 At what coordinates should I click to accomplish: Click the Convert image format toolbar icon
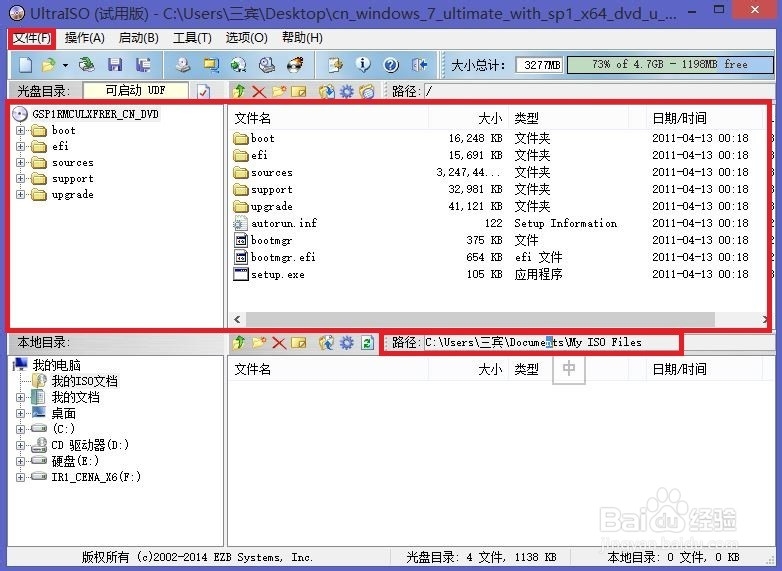(x=211, y=65)
